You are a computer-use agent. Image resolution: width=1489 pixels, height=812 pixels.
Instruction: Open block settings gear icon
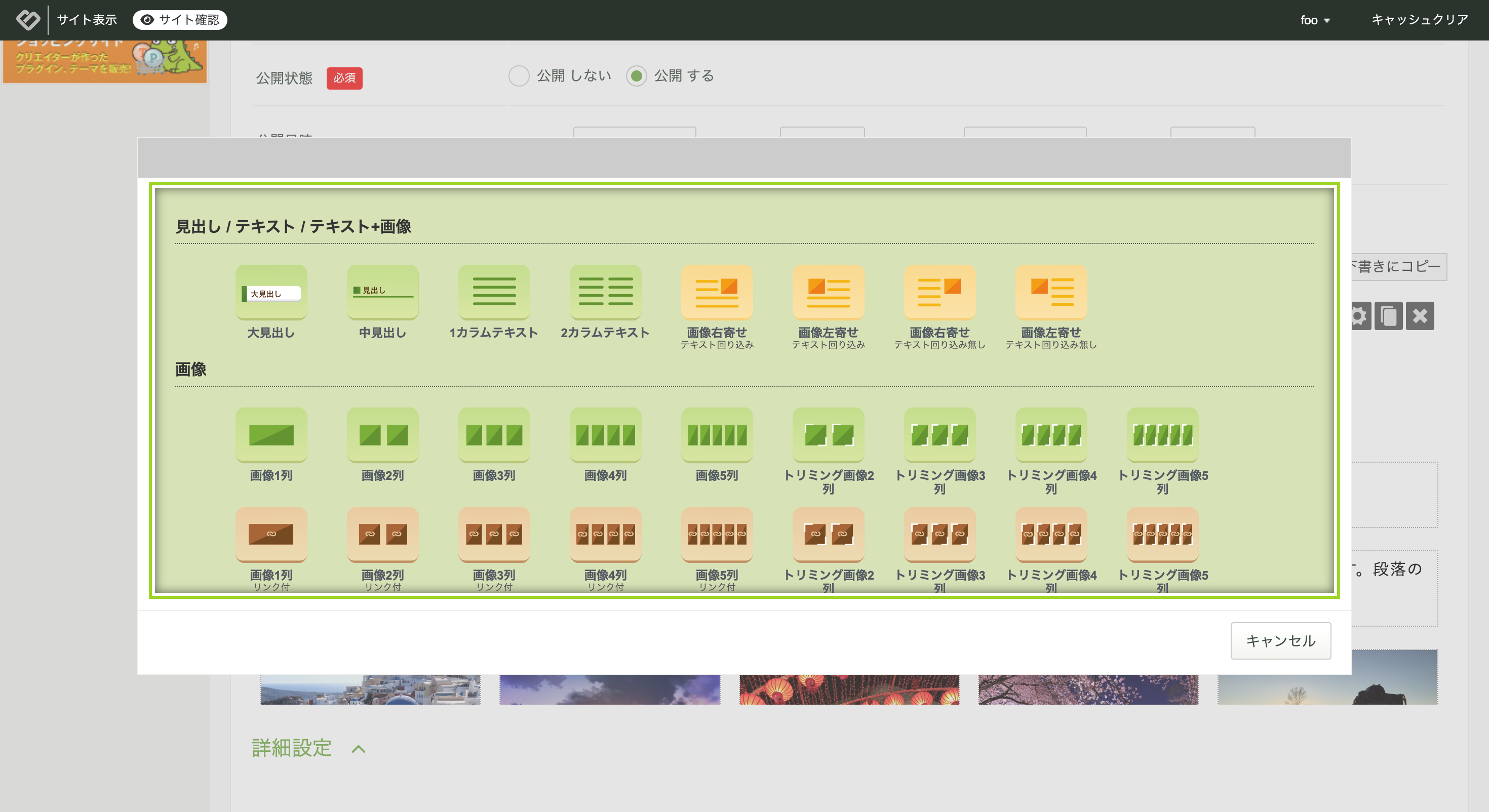tap(1361, 316)
